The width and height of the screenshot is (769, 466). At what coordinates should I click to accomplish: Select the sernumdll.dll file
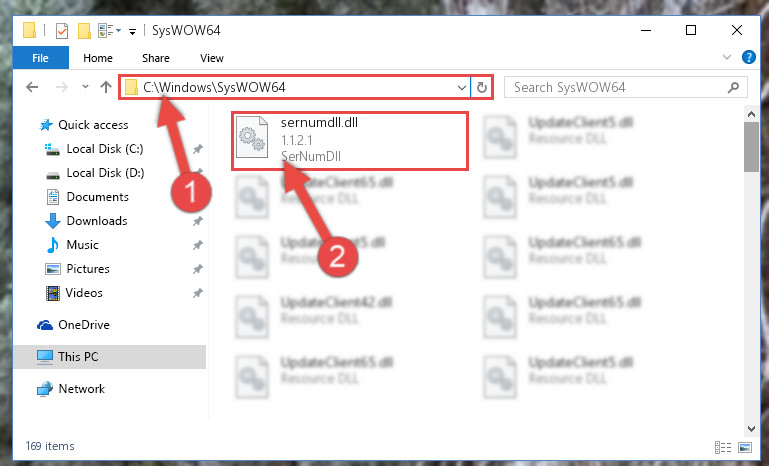pyautogui.click(x=350, y=141)
